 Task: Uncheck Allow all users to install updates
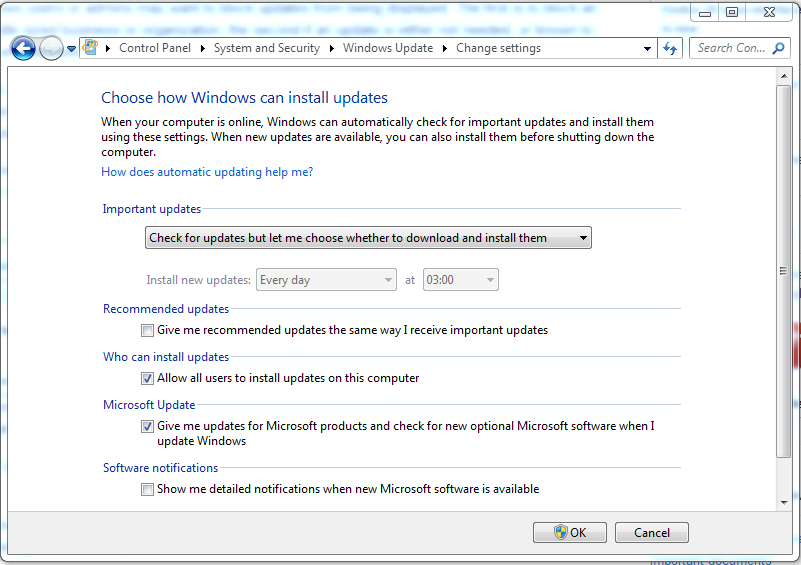click(x=147, y=379)
